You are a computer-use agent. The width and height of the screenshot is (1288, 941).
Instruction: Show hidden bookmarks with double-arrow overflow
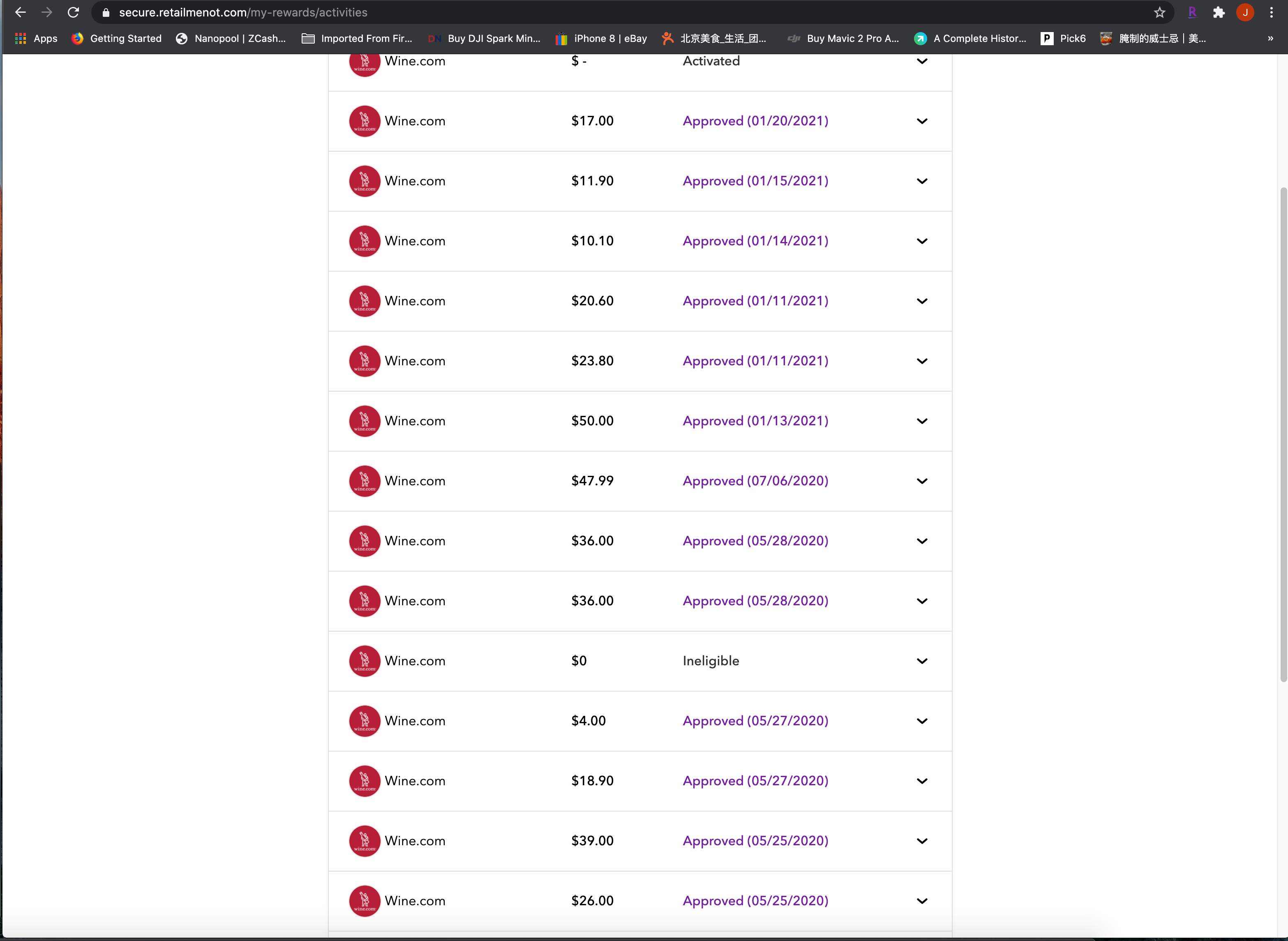tap(1270, 38)
